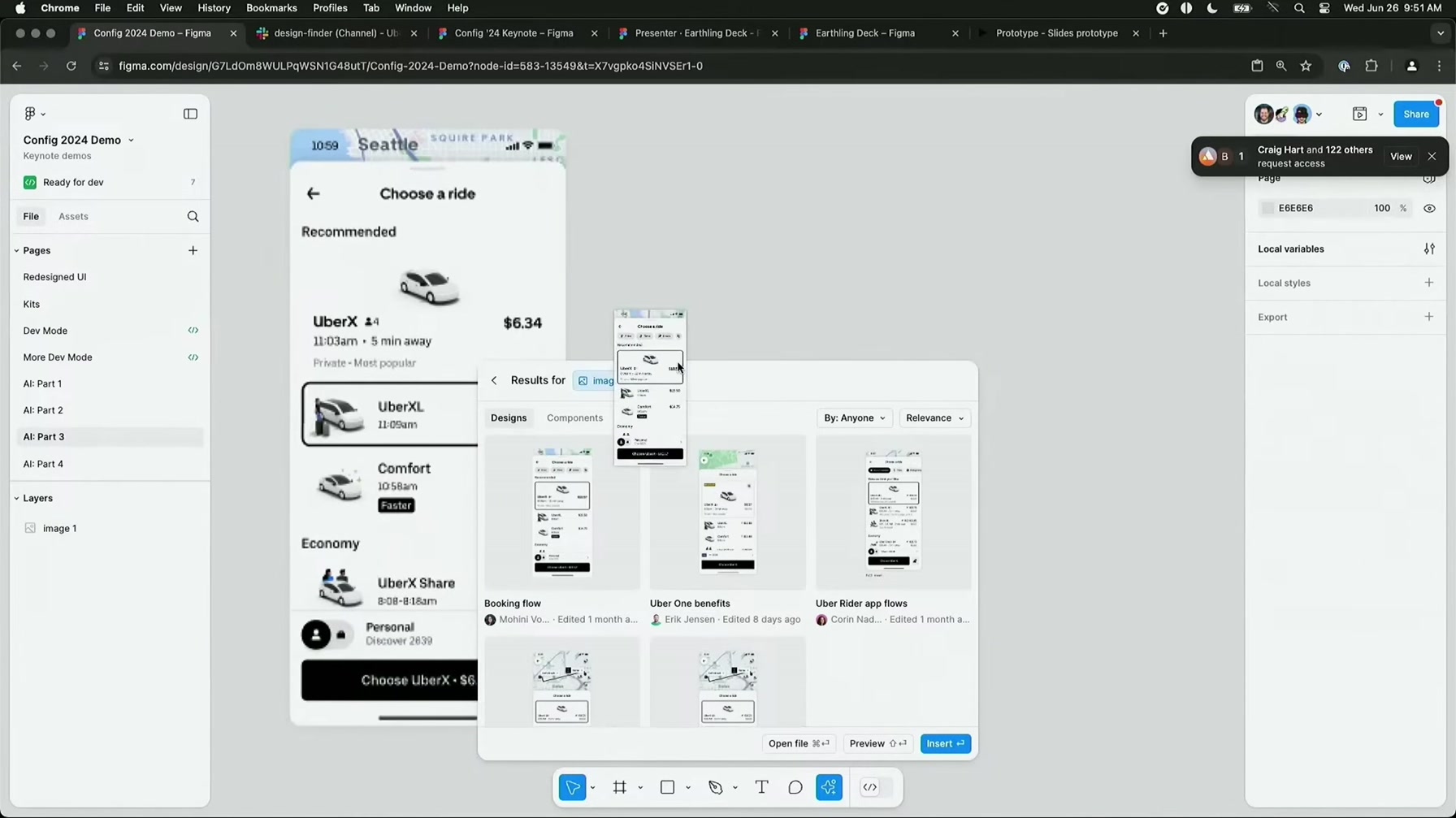This screenshot has width=1456, height=818.
Task: Select Uber One benefits thumbnail
Action: click(x=727, y=513)
